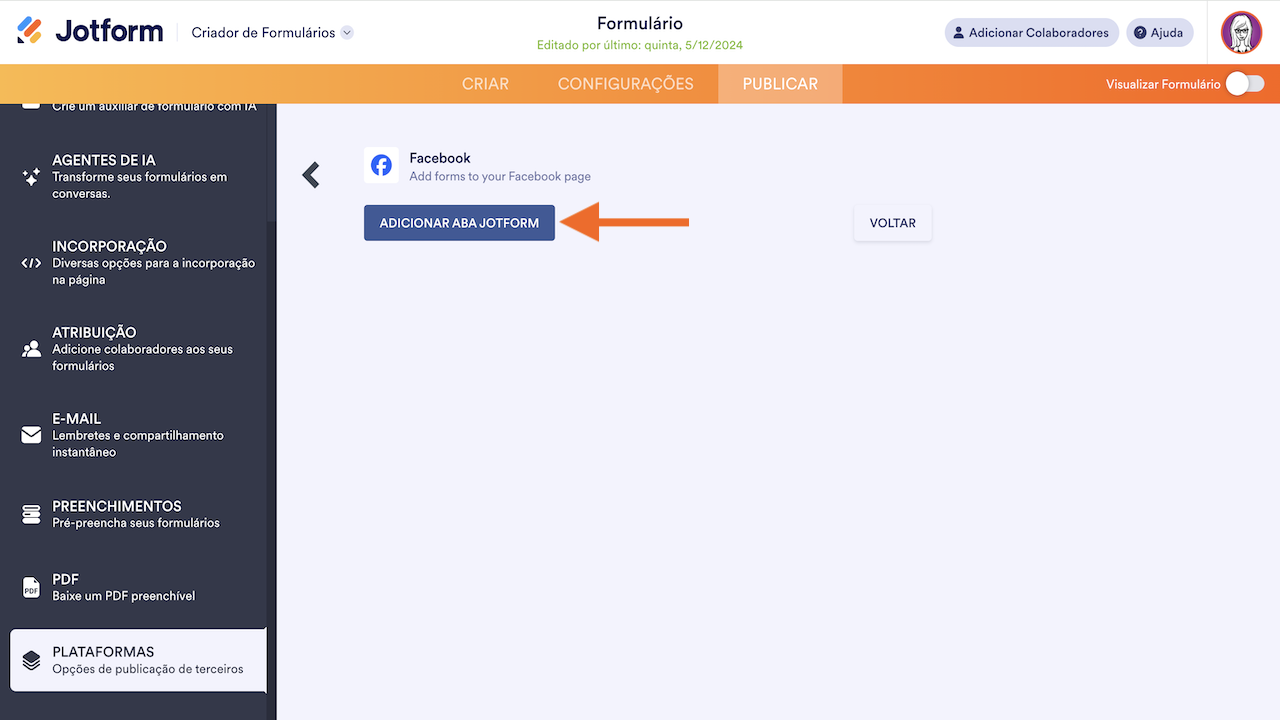Screen dimensions: 1280x720
Task: Open the Ajuda help button
Action: click(1159, 33)
